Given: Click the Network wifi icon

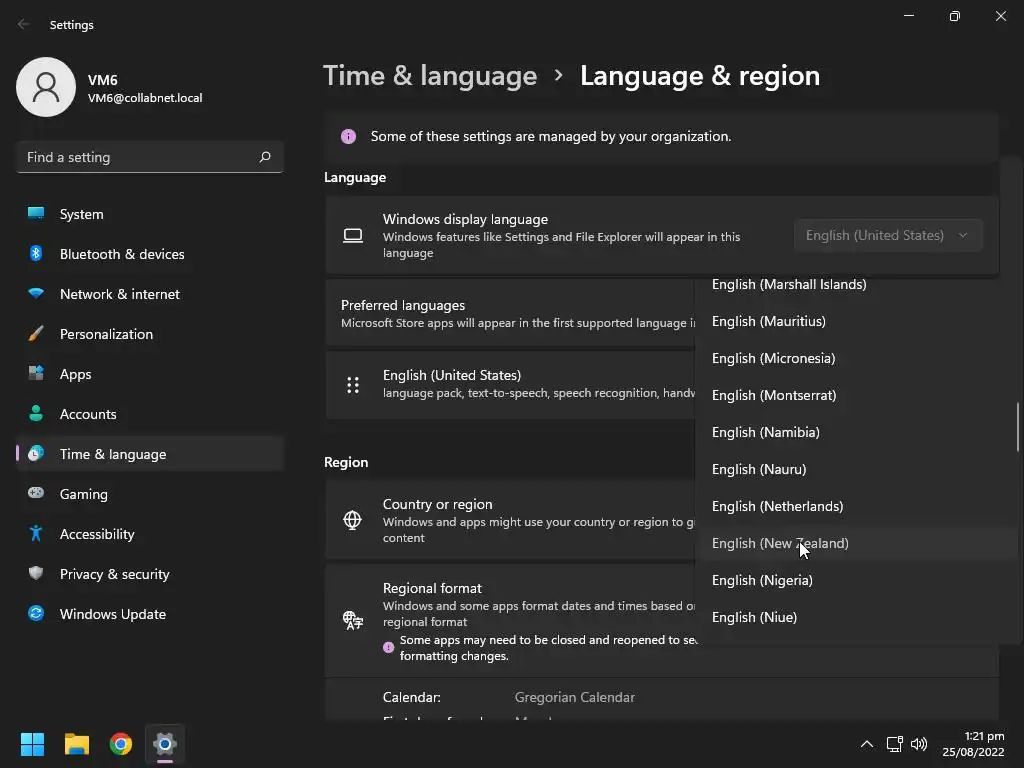Looking at the screenshot, I should tap(36, 293).
